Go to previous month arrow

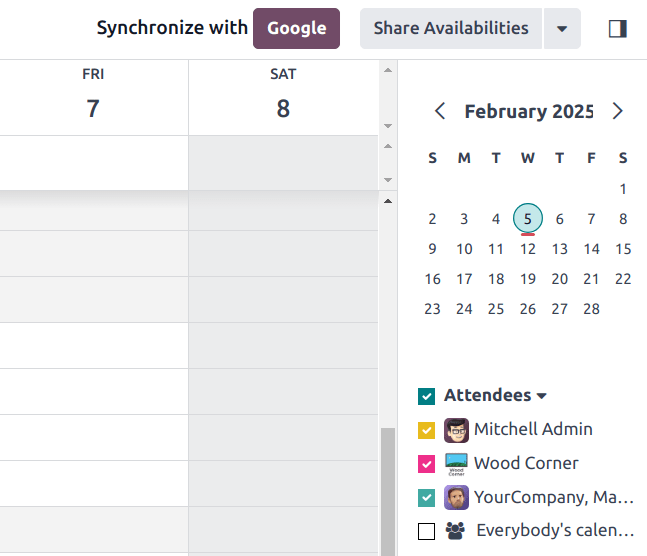(x=440, y=111)
